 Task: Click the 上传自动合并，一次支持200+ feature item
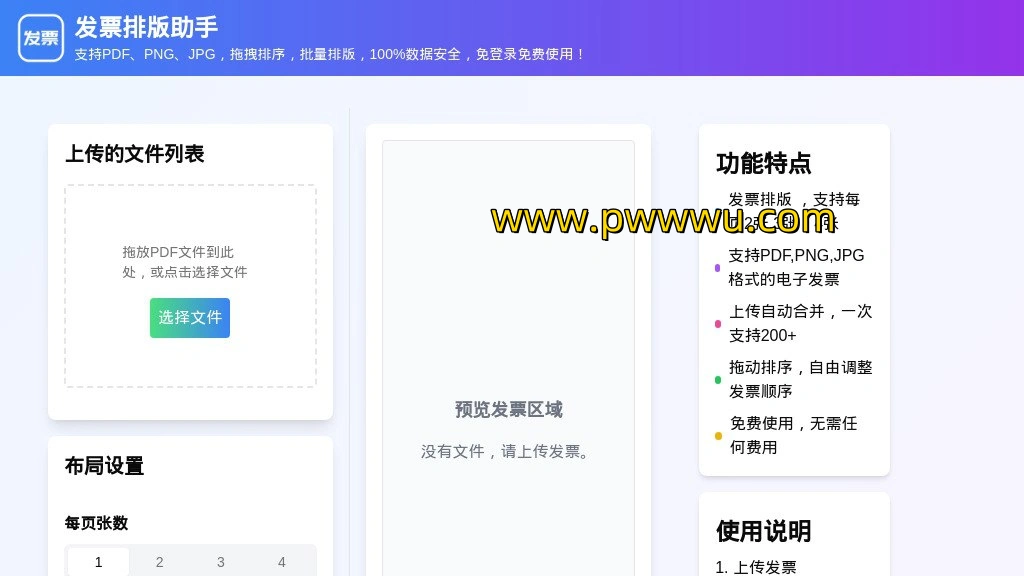point(794,323)
